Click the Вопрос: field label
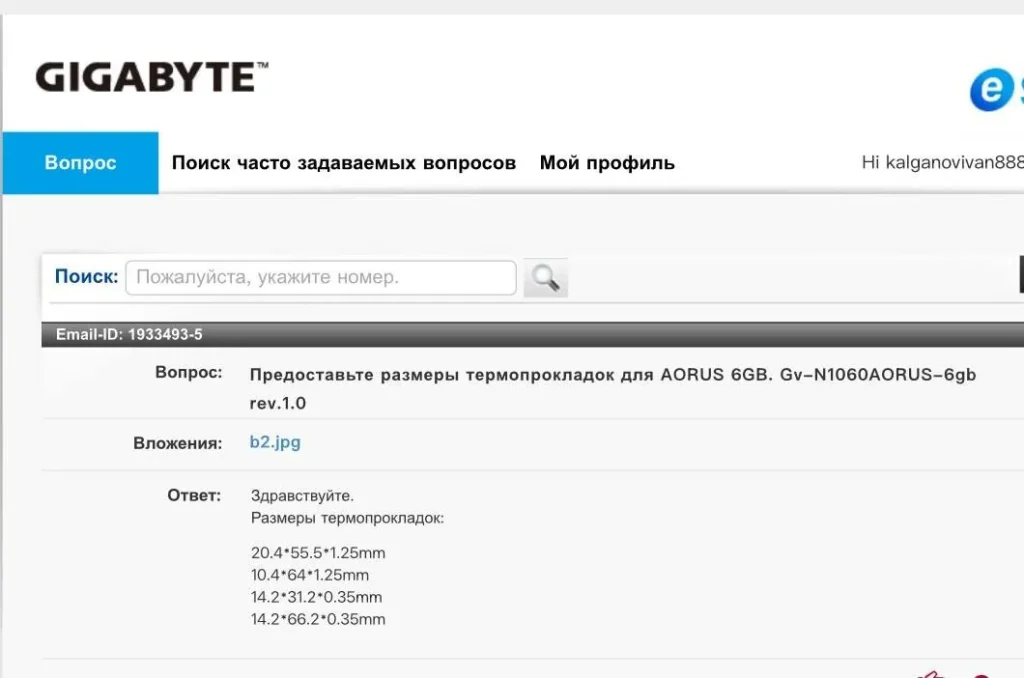1024x678 pixels. (x=189, y=372)
